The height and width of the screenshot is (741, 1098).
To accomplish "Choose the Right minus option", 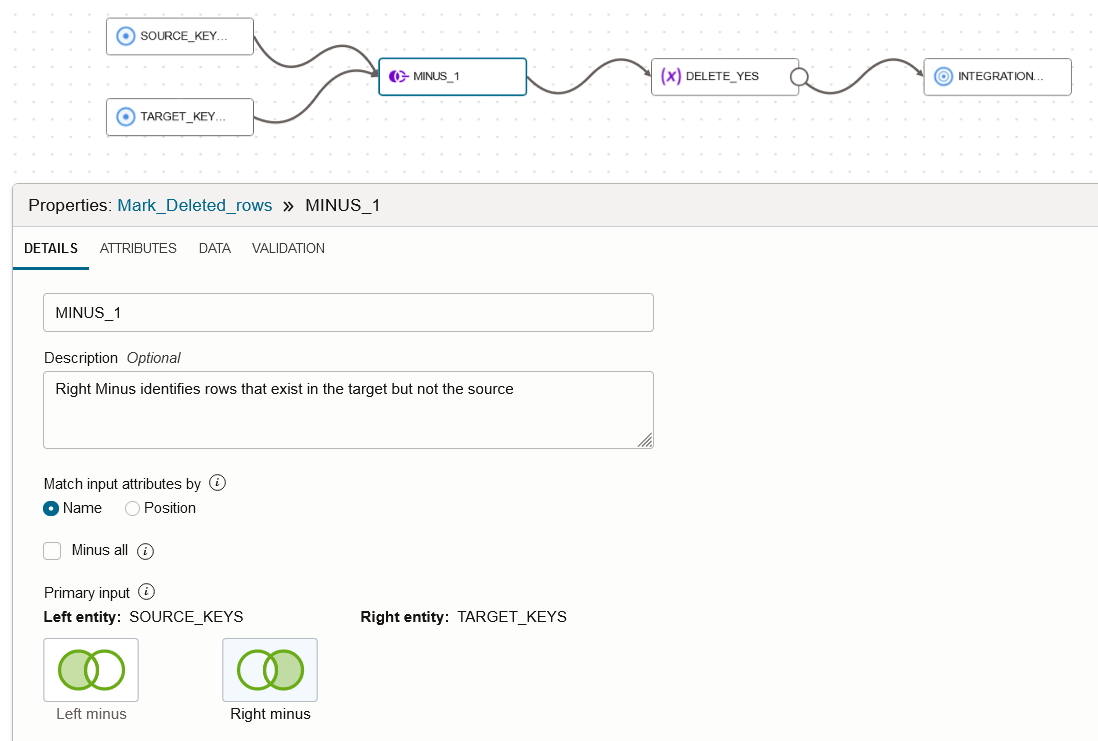I will pos(270,670).
